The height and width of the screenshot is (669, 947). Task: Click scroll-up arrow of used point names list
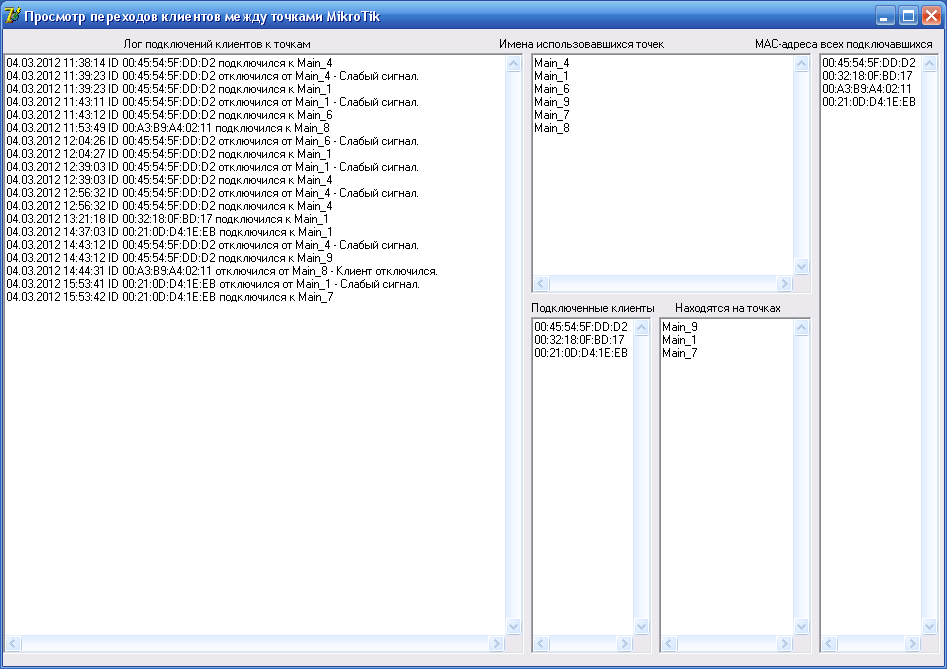tap(801, 63)
